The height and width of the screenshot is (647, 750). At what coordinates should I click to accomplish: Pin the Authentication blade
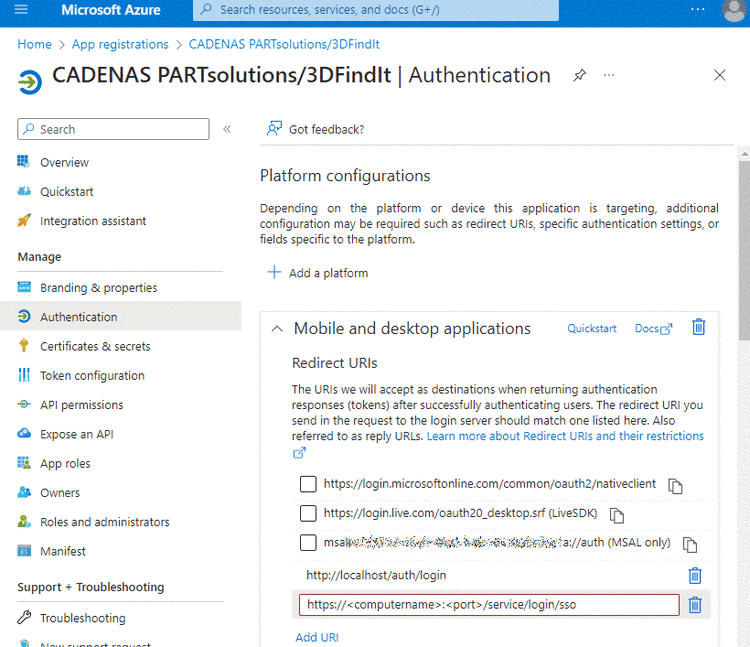(x=579, y=75)
